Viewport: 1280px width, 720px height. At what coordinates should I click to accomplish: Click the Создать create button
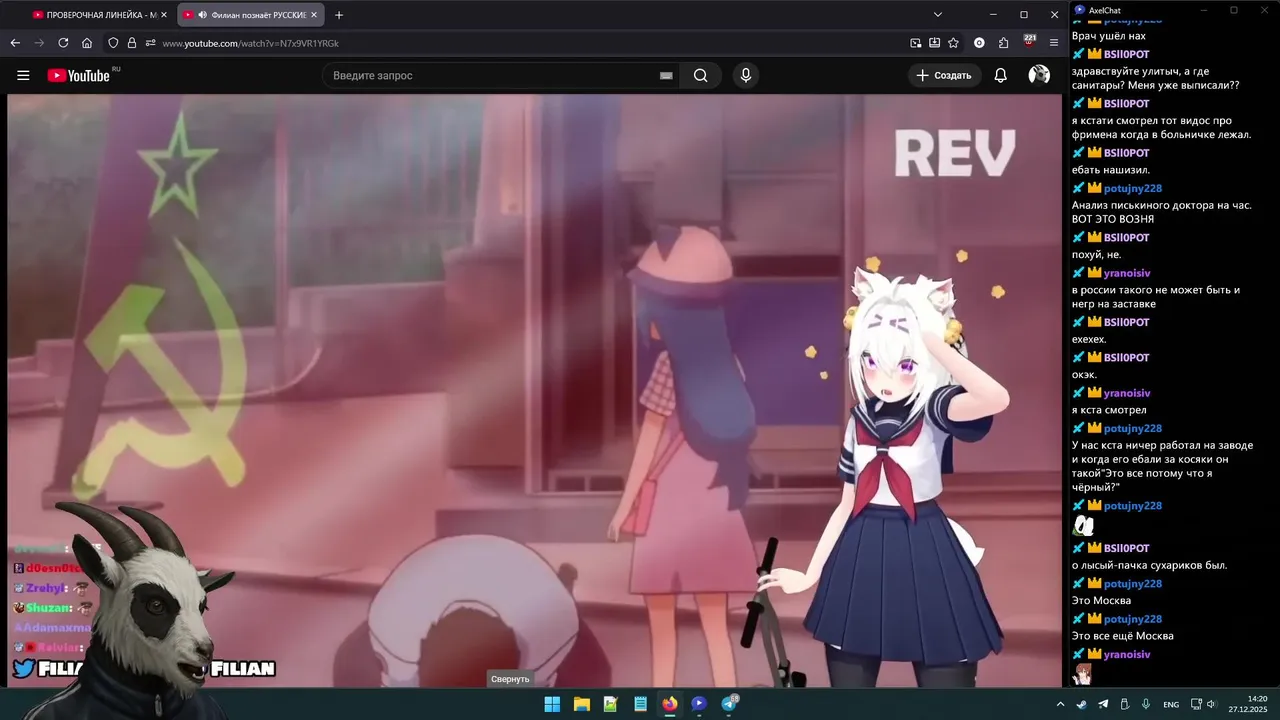(x=943, y=75)
